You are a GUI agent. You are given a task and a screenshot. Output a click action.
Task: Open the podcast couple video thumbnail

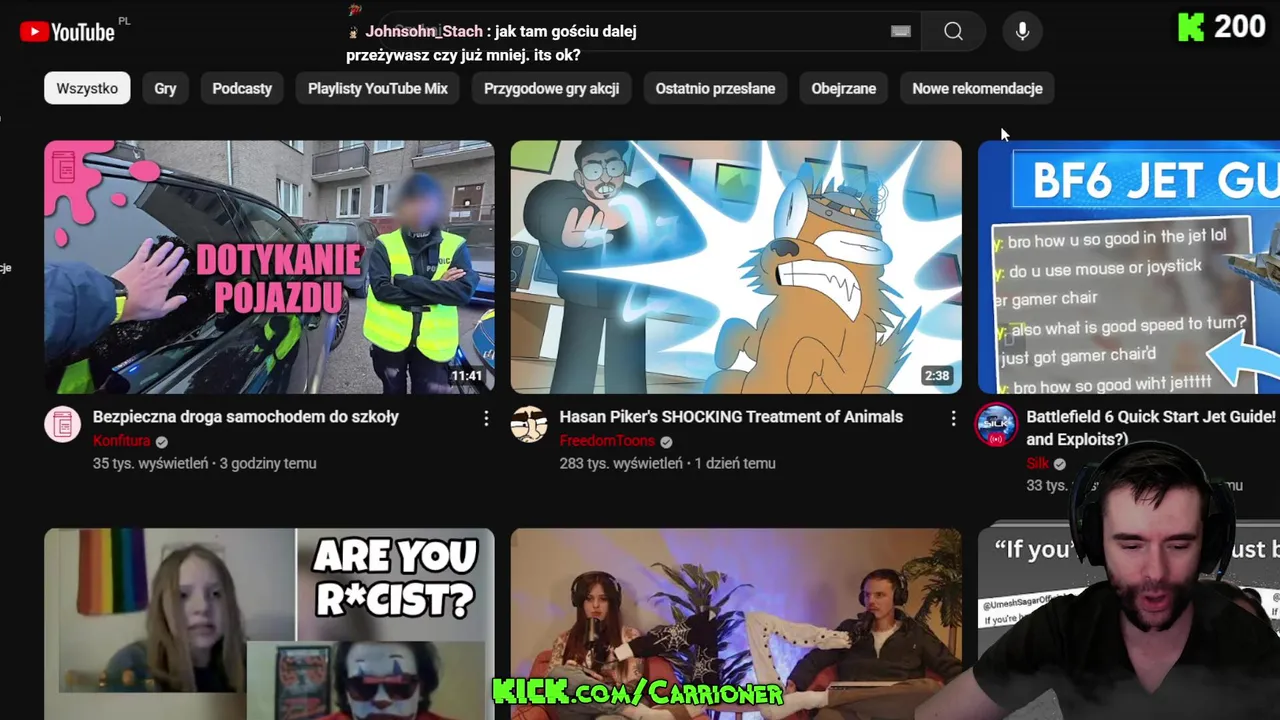click(x=736, y=624)
